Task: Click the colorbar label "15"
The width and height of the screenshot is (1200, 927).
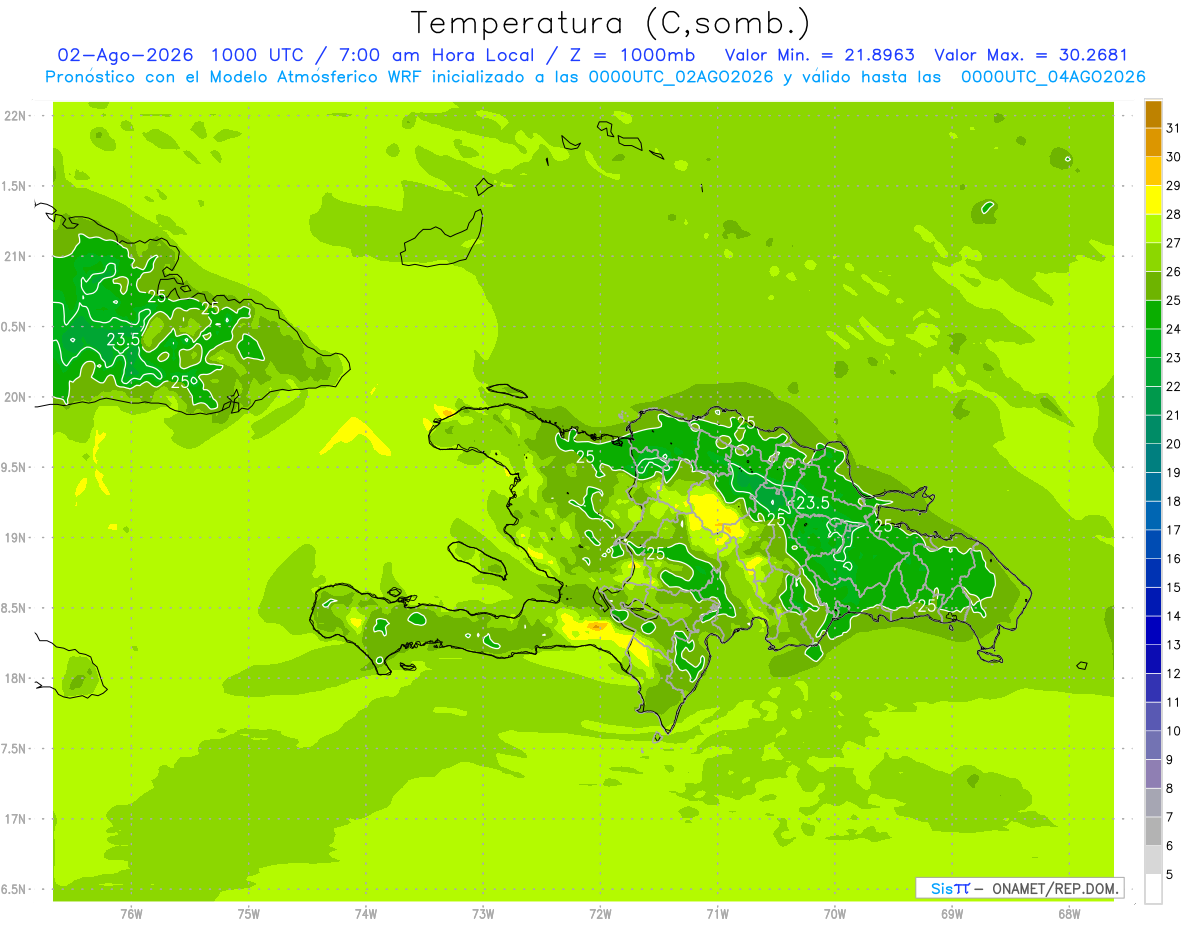Action: (x=1174, y=587)
